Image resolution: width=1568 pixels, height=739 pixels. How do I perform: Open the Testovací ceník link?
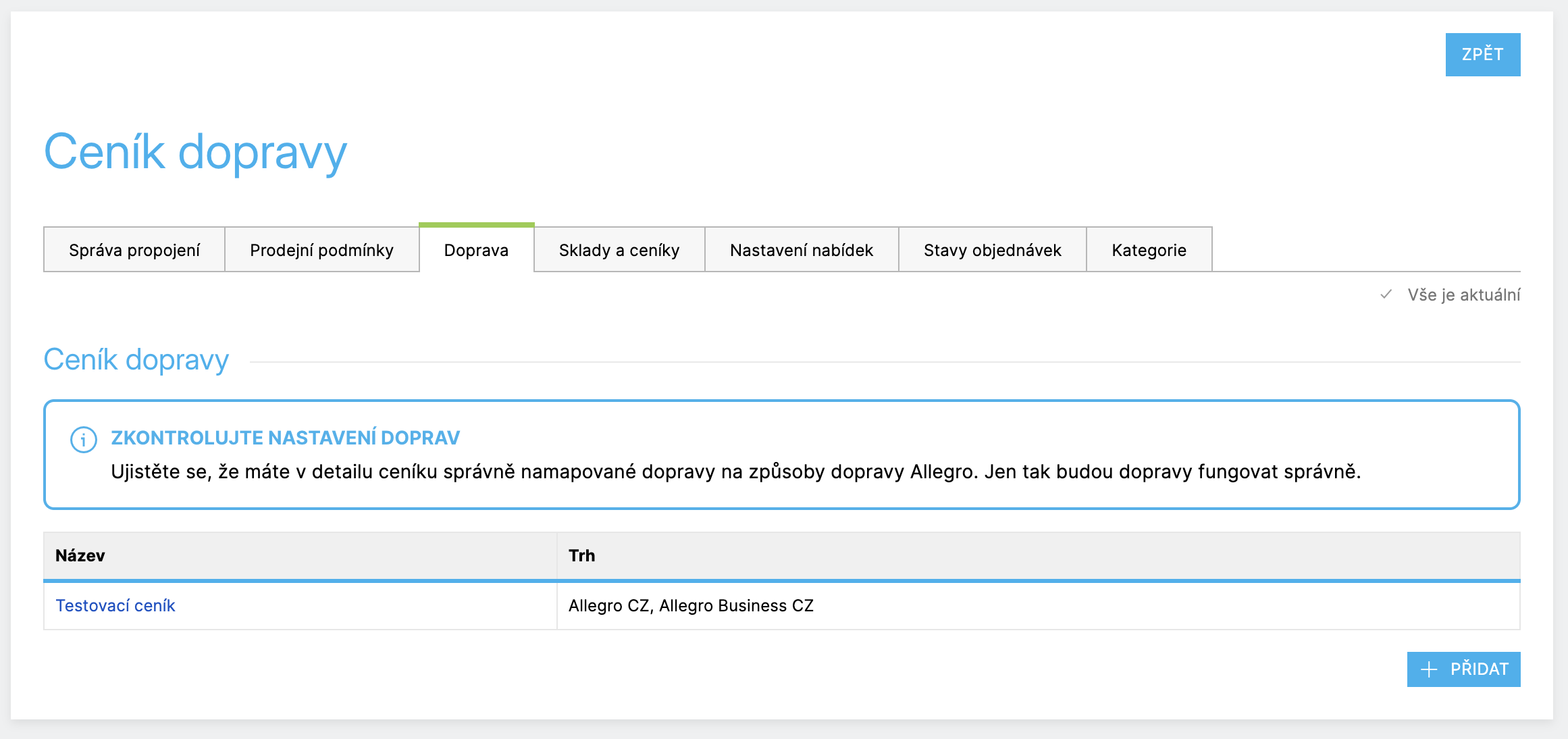coord(115,605)
